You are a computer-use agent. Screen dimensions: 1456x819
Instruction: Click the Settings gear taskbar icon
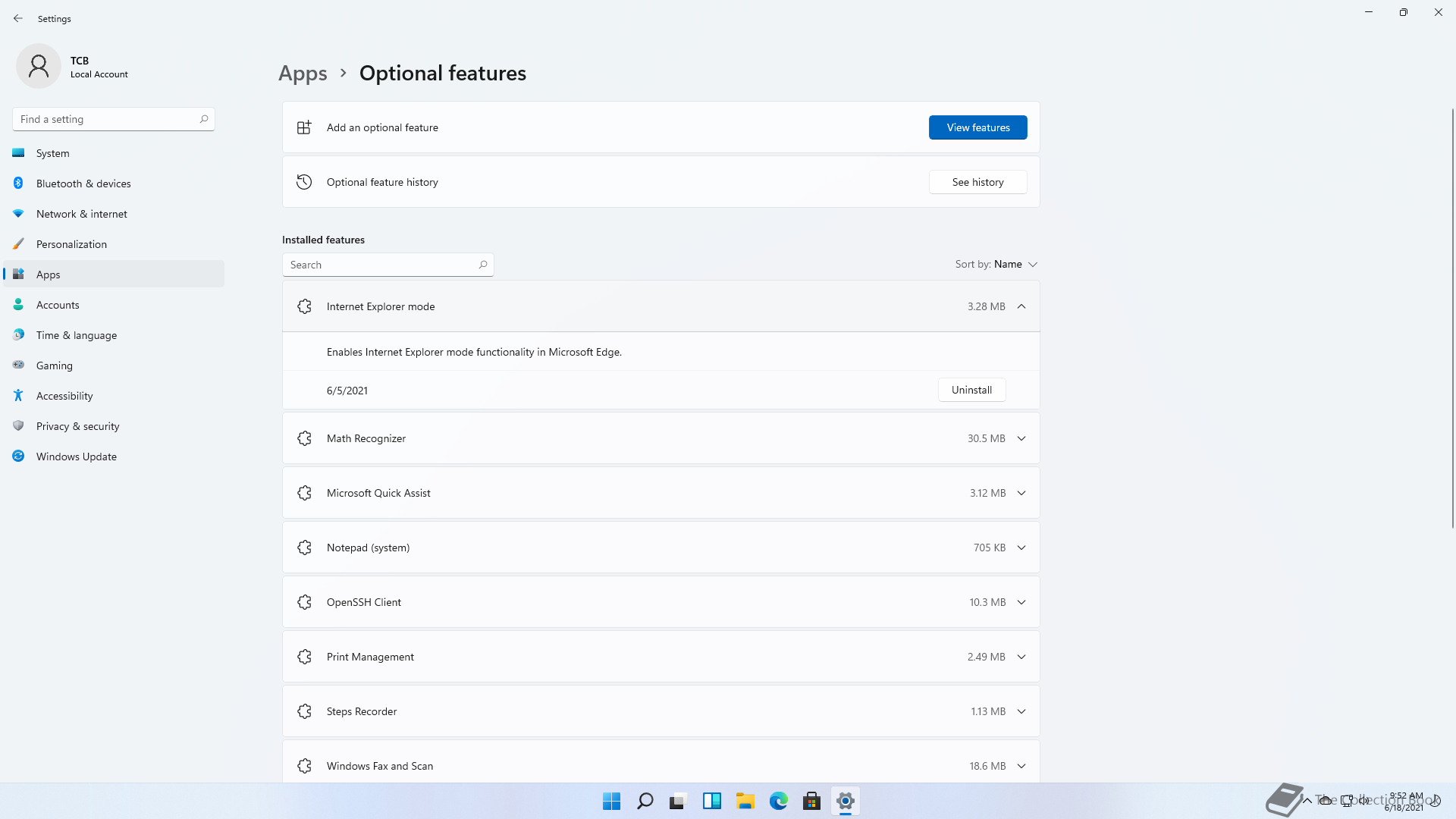click(845, 801)
